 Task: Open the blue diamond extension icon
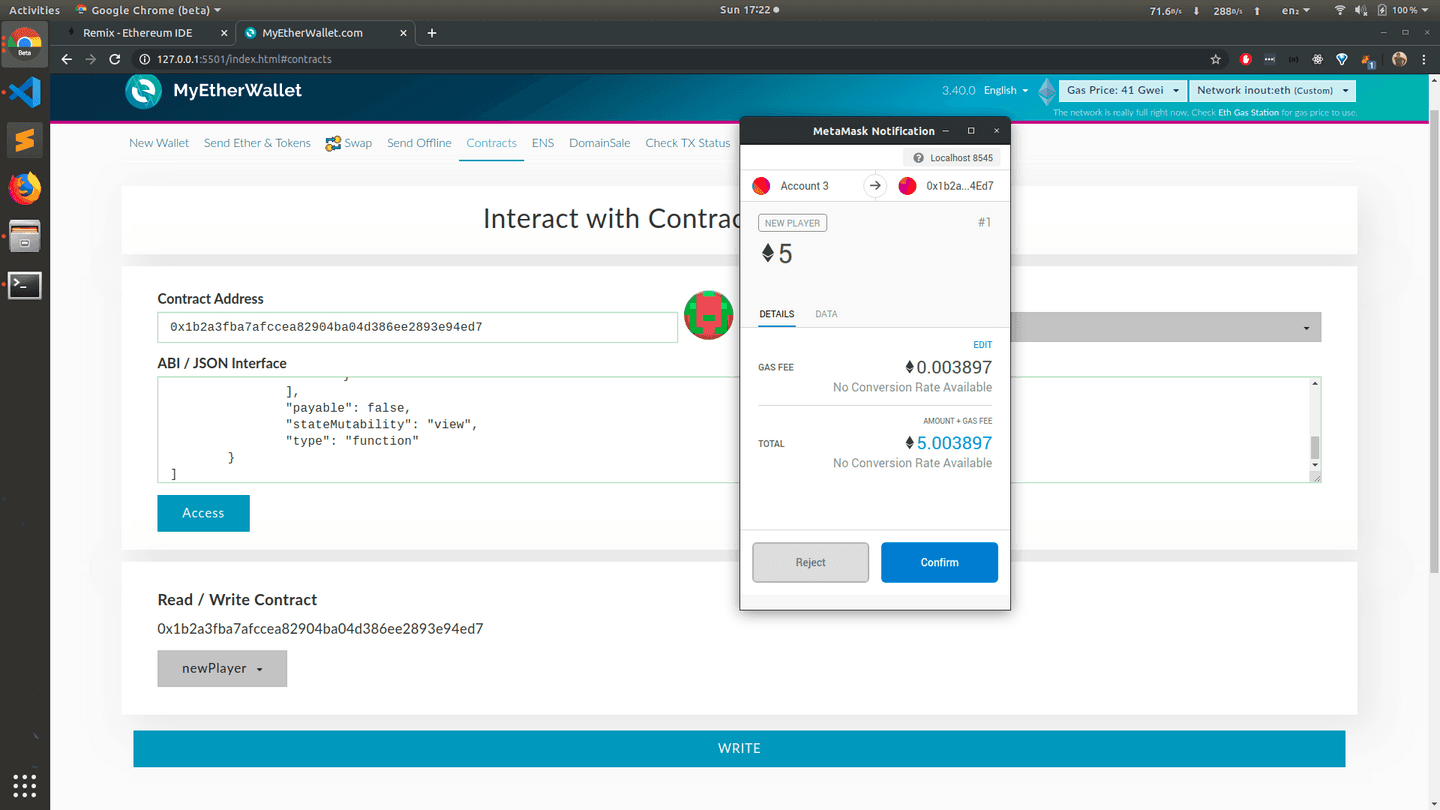[1342, 59]
